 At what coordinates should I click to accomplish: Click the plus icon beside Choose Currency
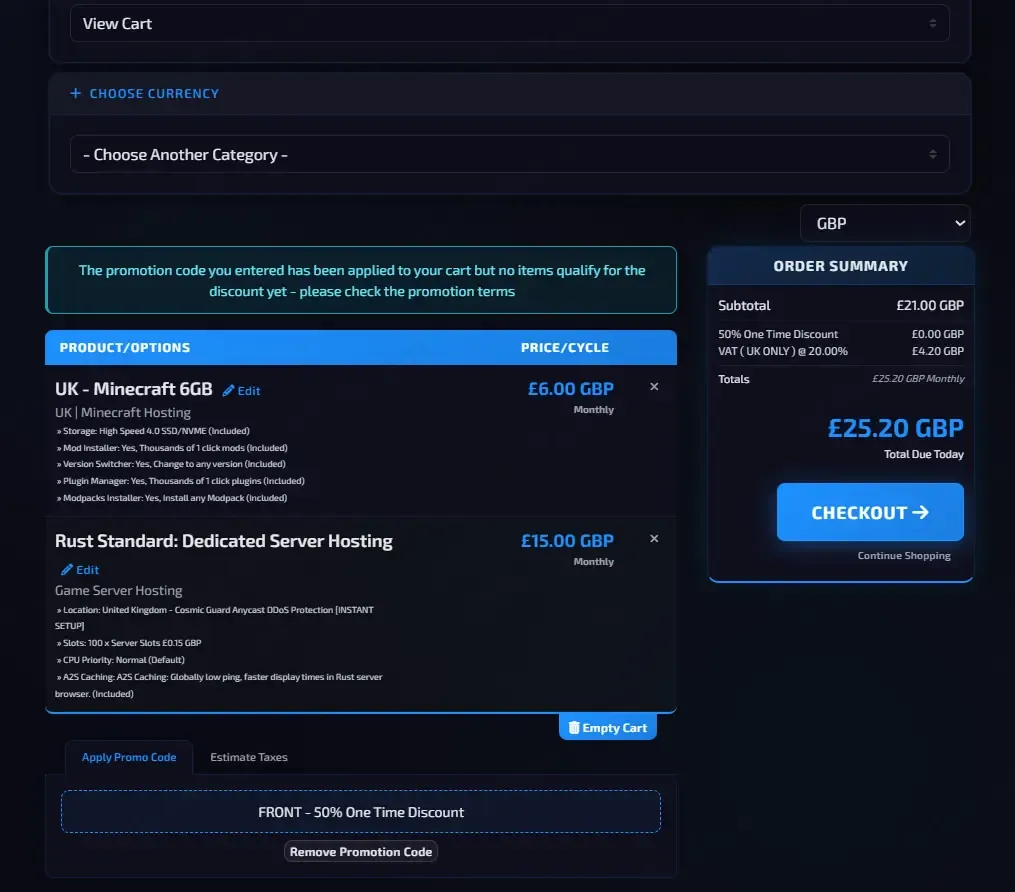76,93
